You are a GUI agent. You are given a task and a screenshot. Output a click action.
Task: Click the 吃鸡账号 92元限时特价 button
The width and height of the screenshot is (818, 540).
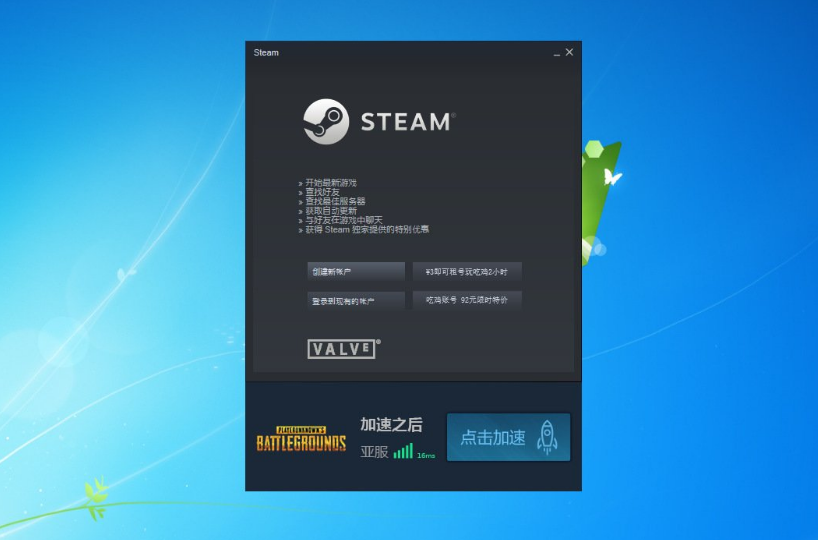[467, 300]
